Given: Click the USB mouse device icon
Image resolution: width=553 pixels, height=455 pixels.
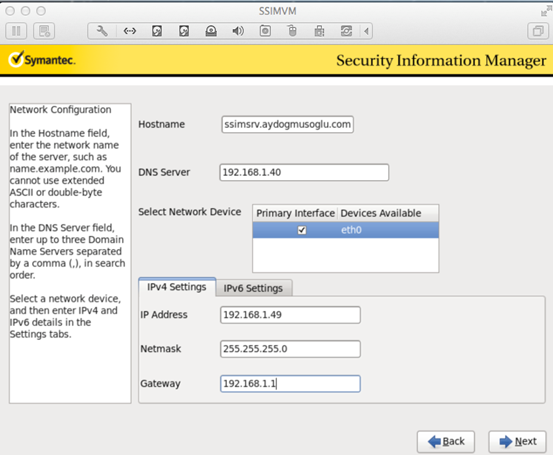Looking at the screenshot, I should [x=292, y=31].
